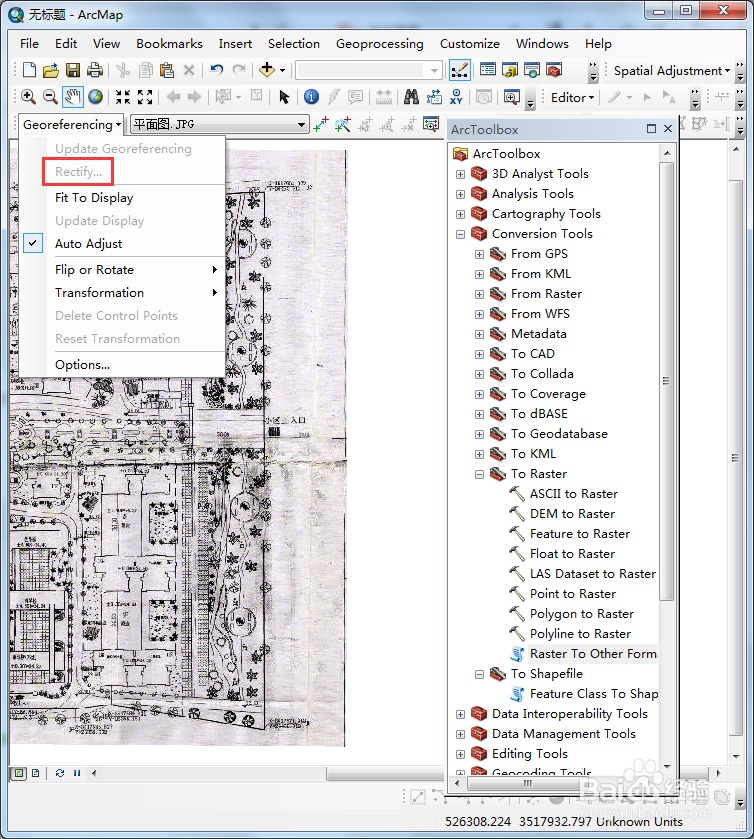Open a map document with Open icon
Screen dimensions: 754x839
[51, 70]
